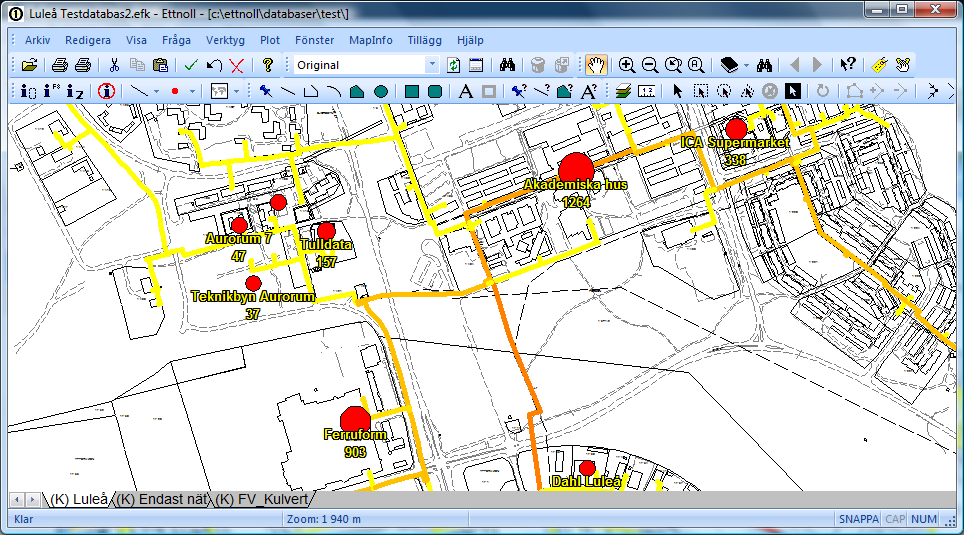Click the What's This help pointer
Viewport: 965px width, 535px height.
click(x=847, y=65)
